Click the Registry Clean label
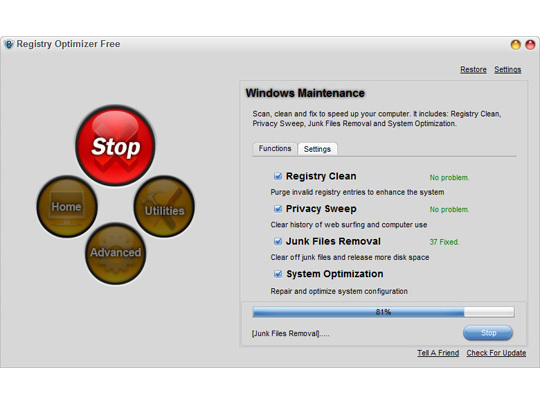The image size is (540, 405). point(321,176)
